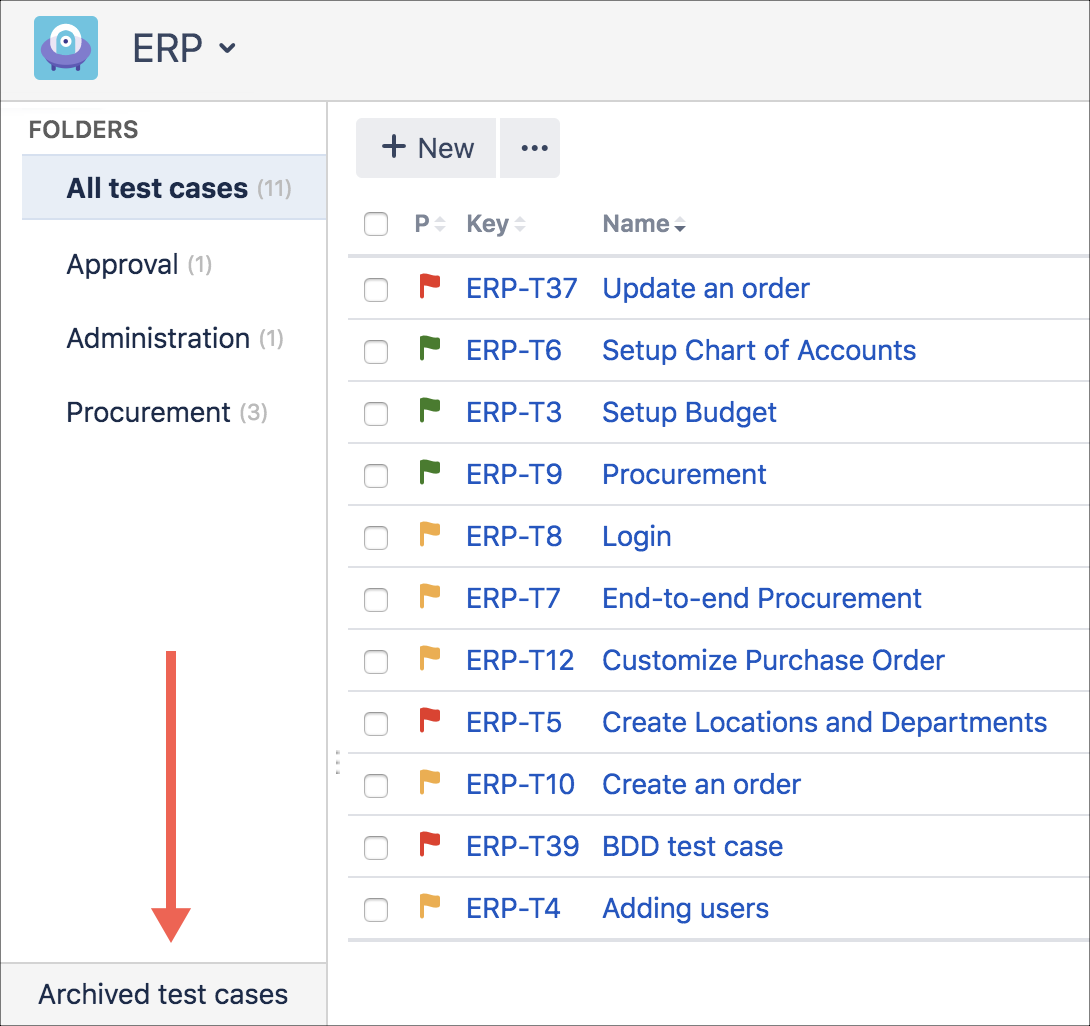1090x1026 pixels.
Task: Sort the table by Name column
Action: click(x=643, y=224)
